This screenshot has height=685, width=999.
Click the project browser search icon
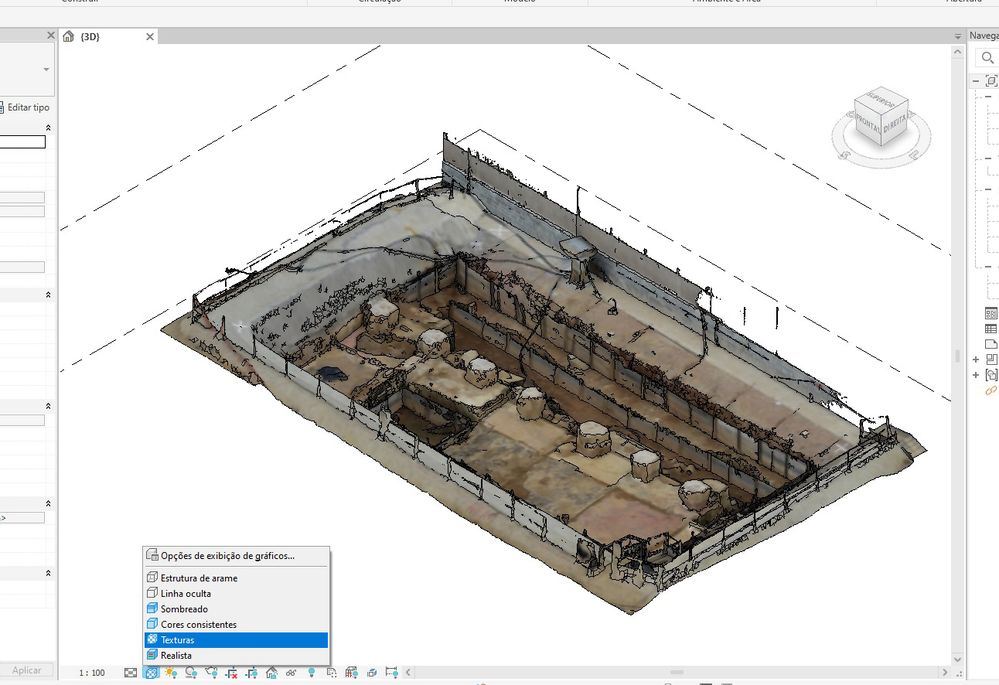[x=985, y=58]
